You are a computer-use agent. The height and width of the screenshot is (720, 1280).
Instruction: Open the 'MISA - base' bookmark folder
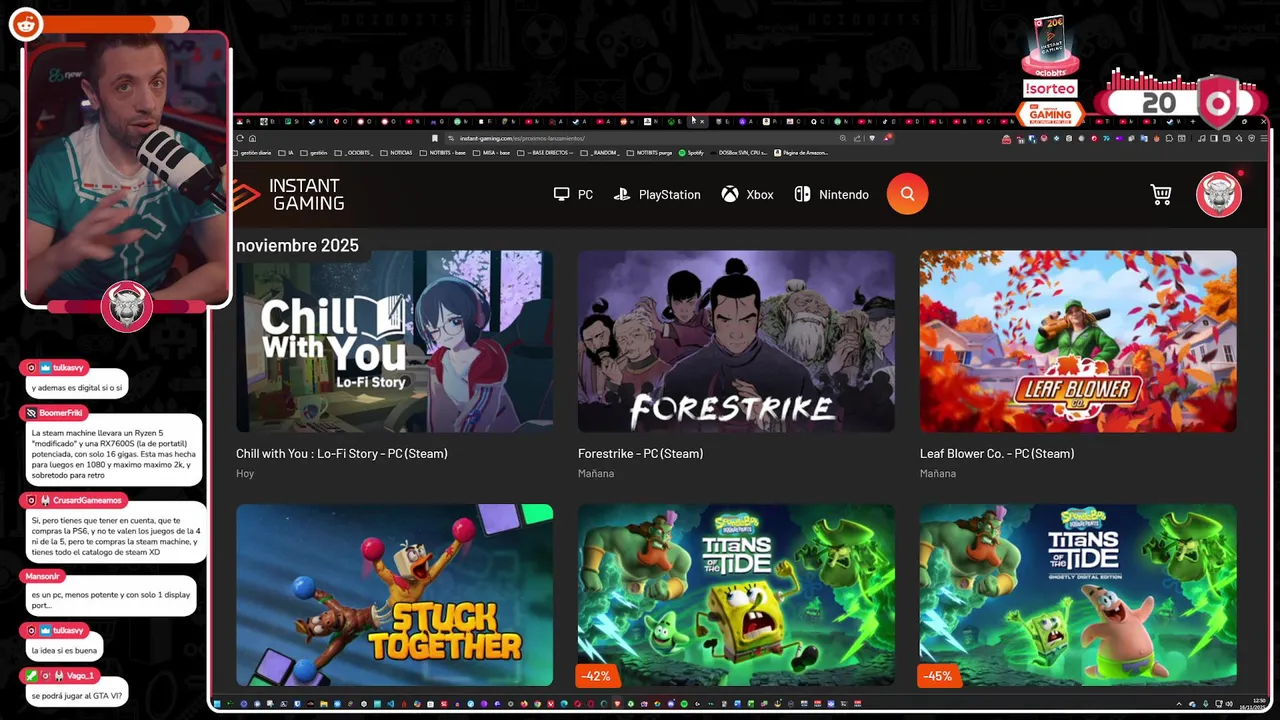pos(492,153)
